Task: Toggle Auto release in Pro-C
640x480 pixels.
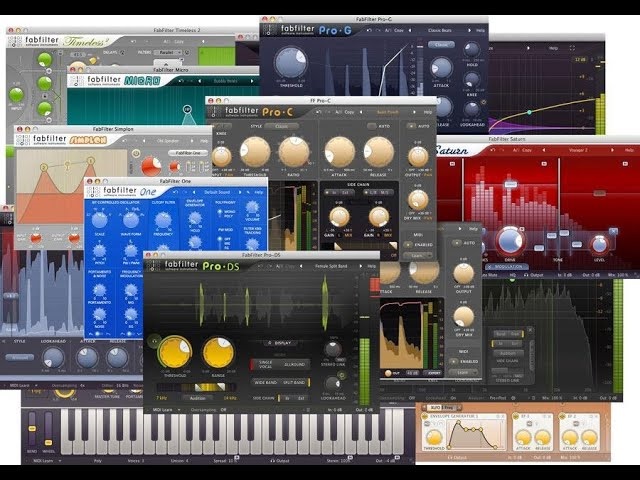Action: pos(371,127)
